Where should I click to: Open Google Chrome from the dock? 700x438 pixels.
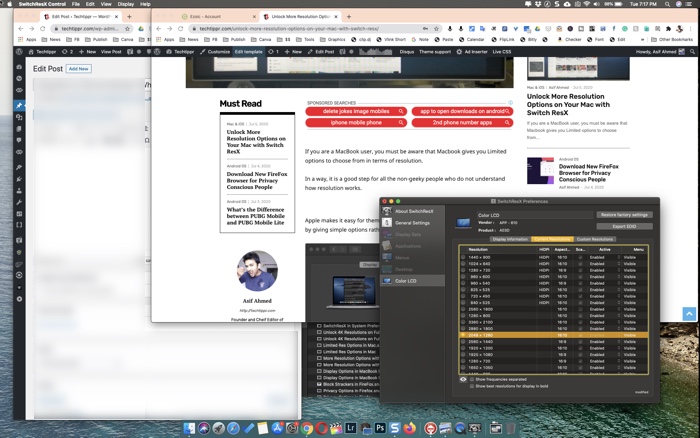click(307, 428)
